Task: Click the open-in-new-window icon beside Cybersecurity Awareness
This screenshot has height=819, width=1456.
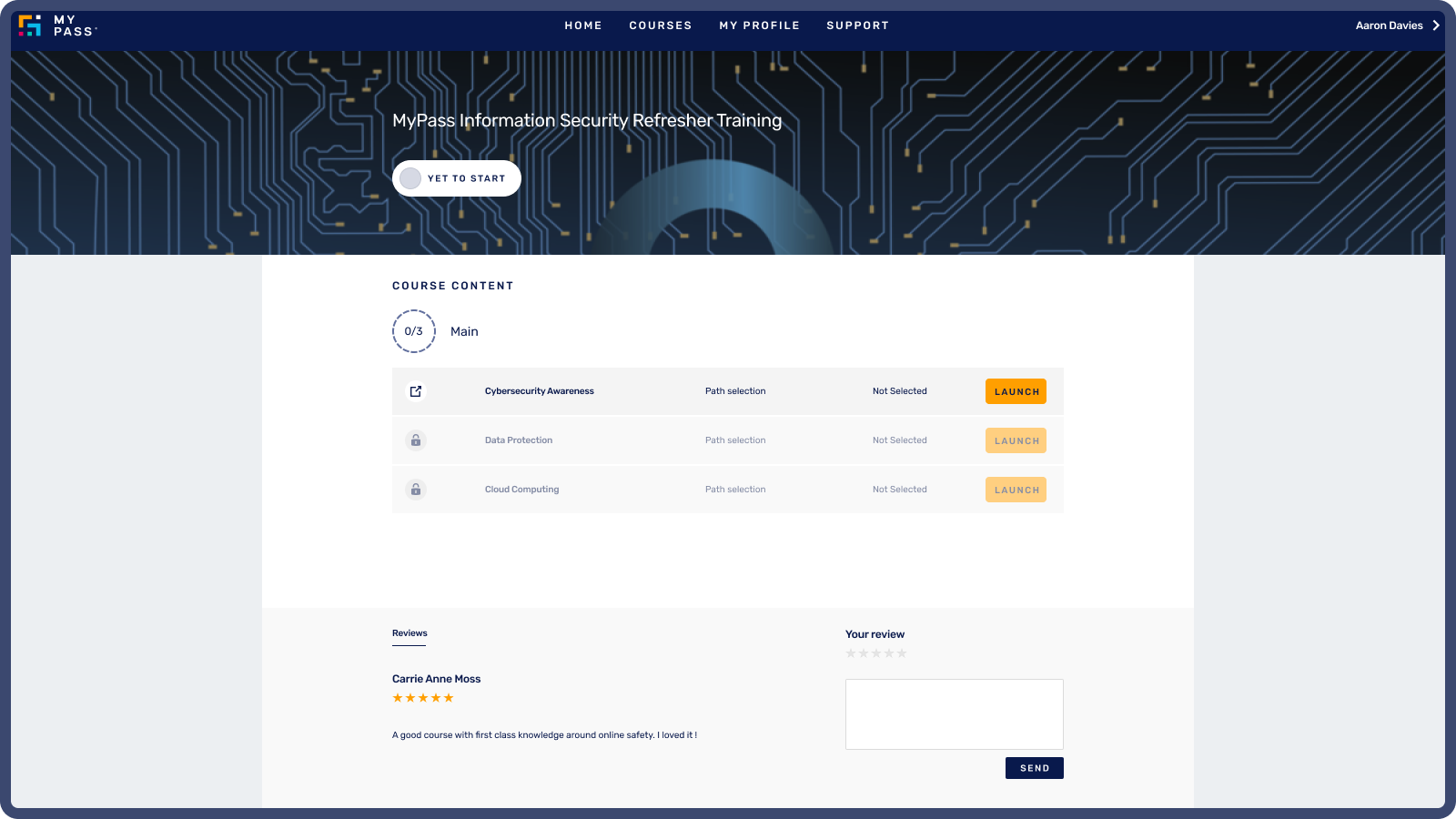Action: 416,390
